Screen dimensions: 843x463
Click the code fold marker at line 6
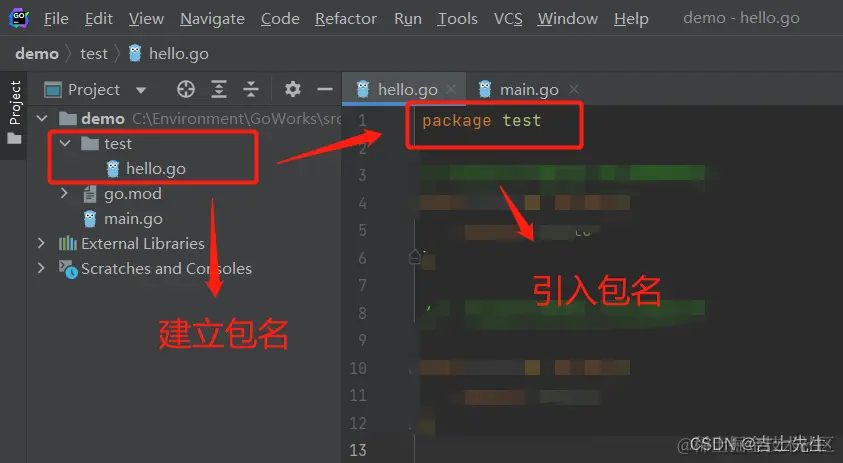(x=415, y=257)
